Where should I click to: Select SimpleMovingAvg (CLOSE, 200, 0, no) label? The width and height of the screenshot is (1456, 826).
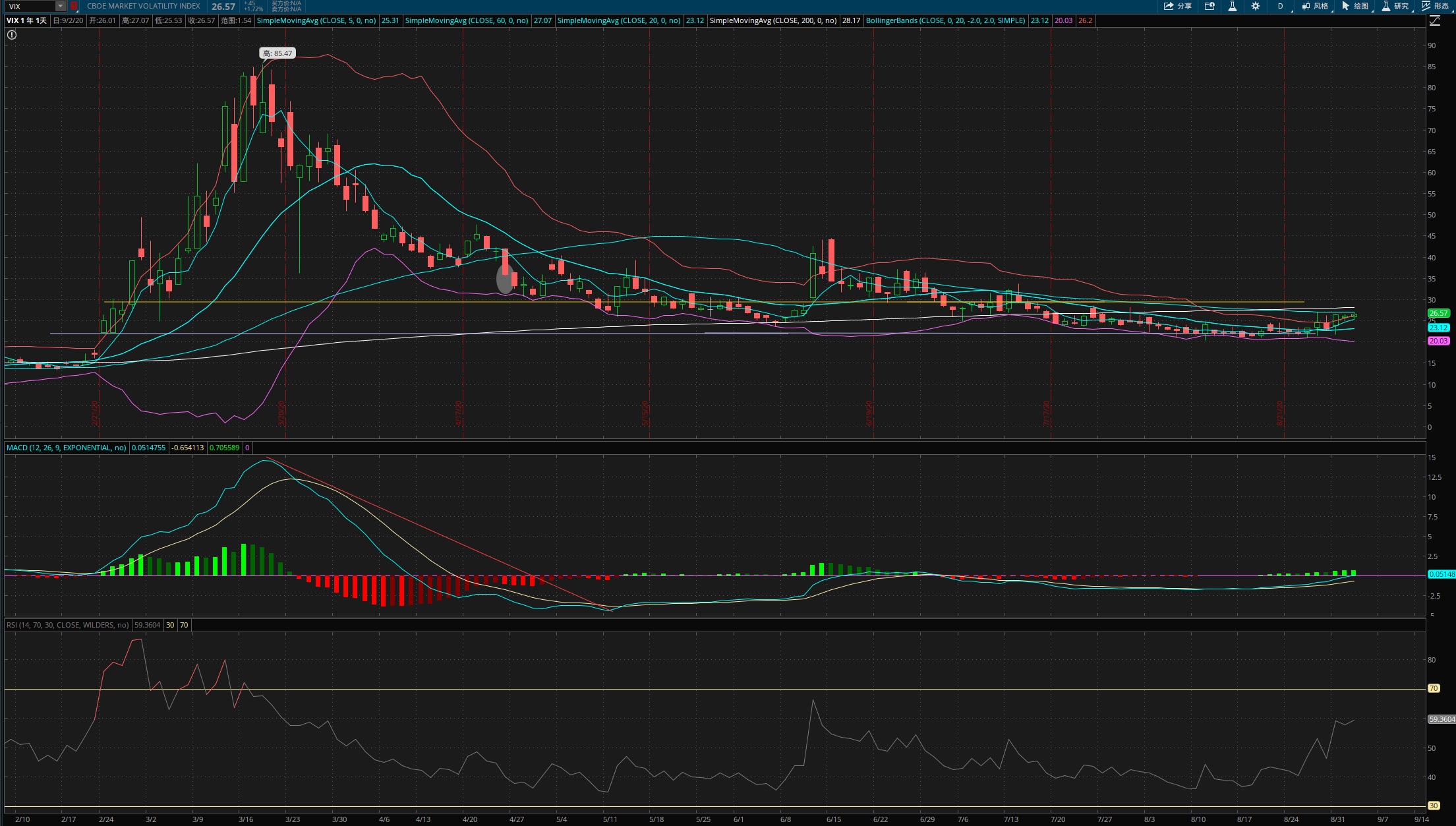point(773,20)
